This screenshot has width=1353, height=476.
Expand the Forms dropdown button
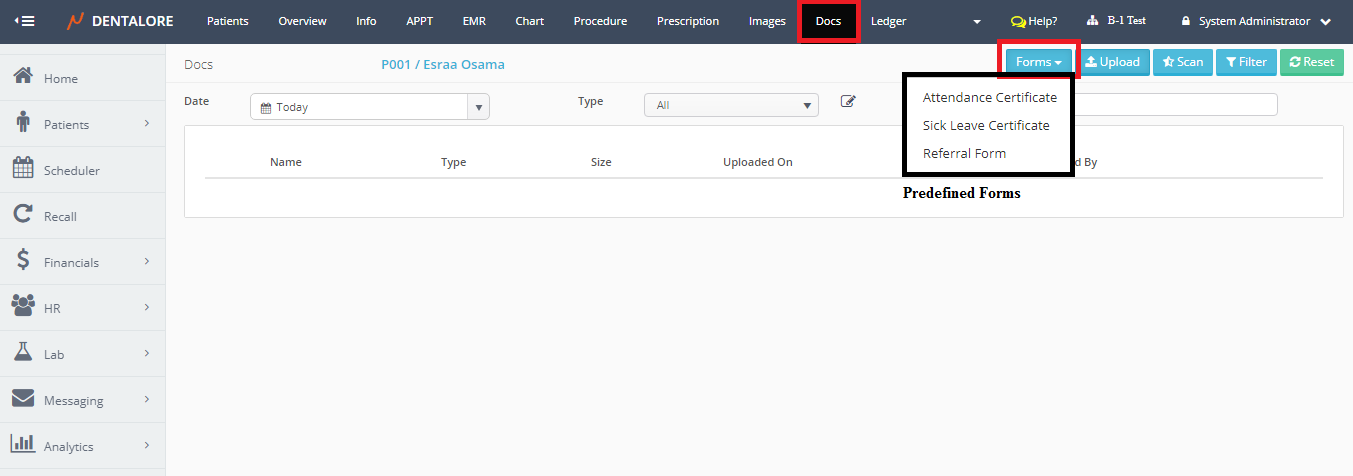1038,62
